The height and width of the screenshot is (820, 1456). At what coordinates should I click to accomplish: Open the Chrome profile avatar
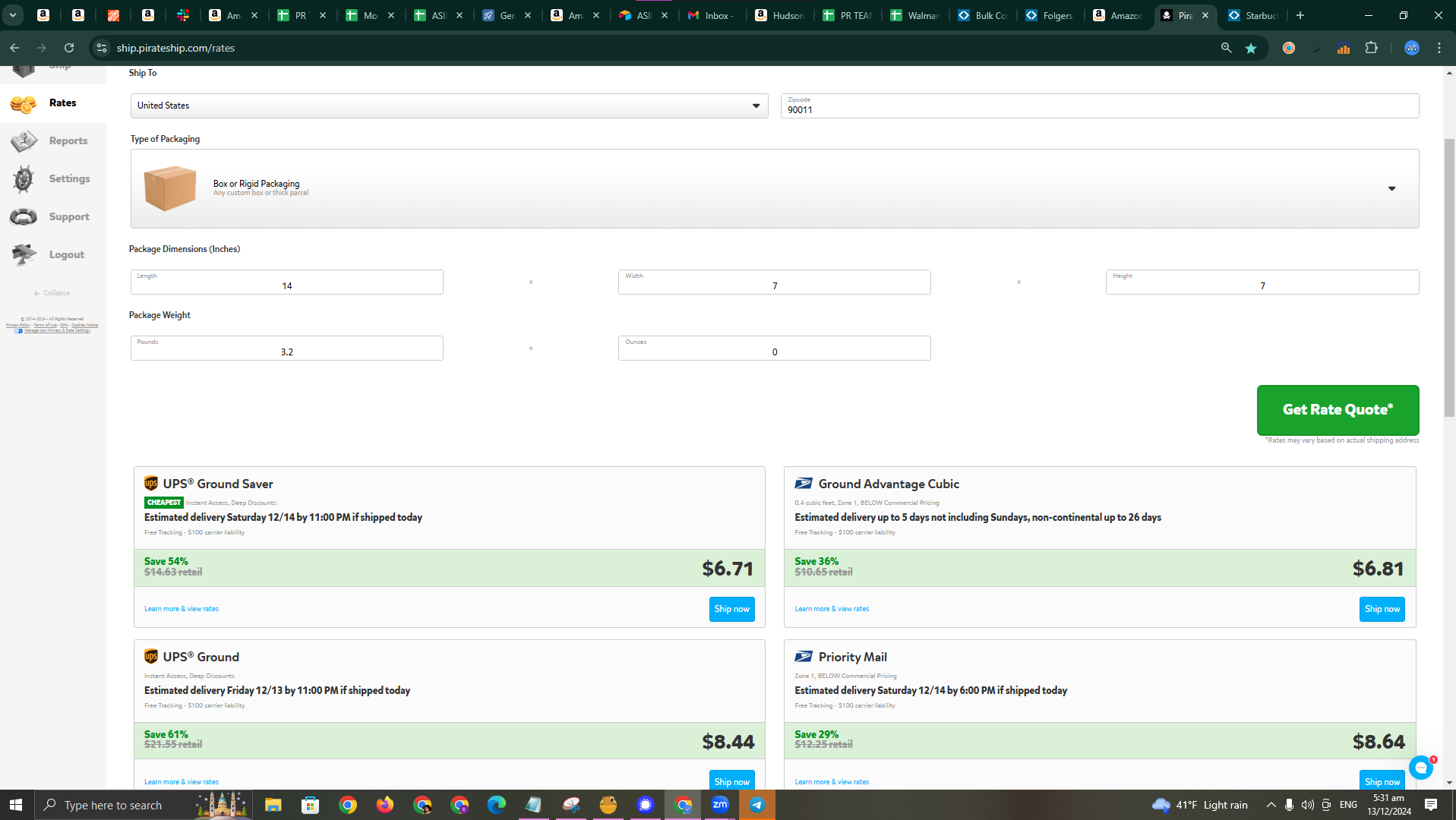point(1412,48)
